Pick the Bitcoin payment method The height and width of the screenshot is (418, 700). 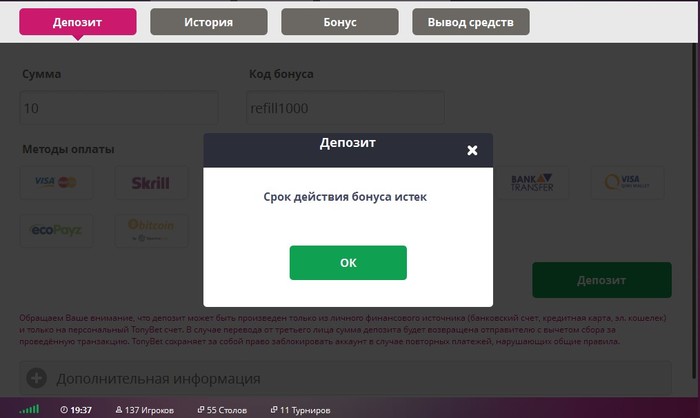tap(151, 230)
